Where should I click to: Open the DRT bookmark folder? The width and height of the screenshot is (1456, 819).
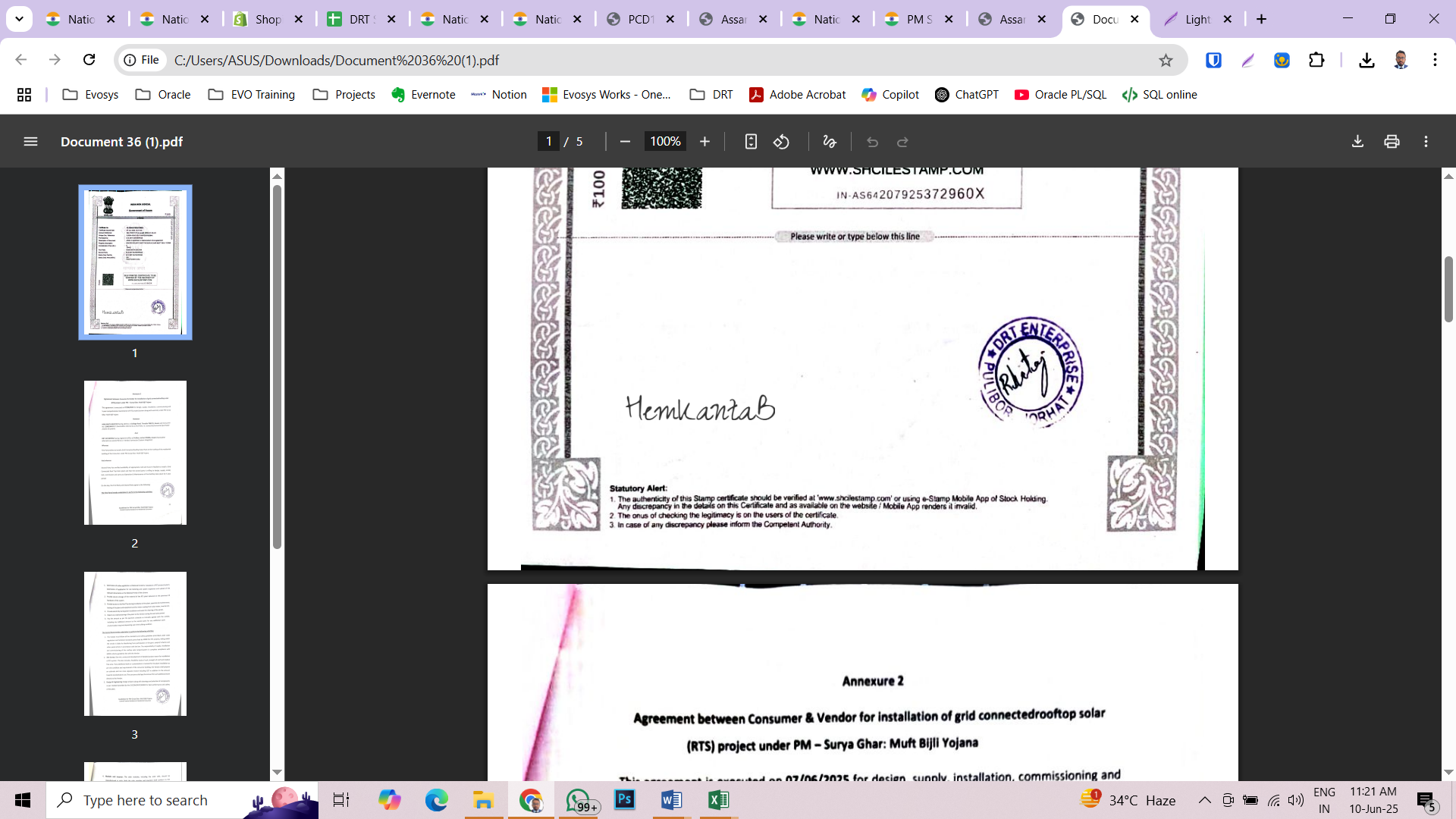pyautogui.click(x=711, y=95)
